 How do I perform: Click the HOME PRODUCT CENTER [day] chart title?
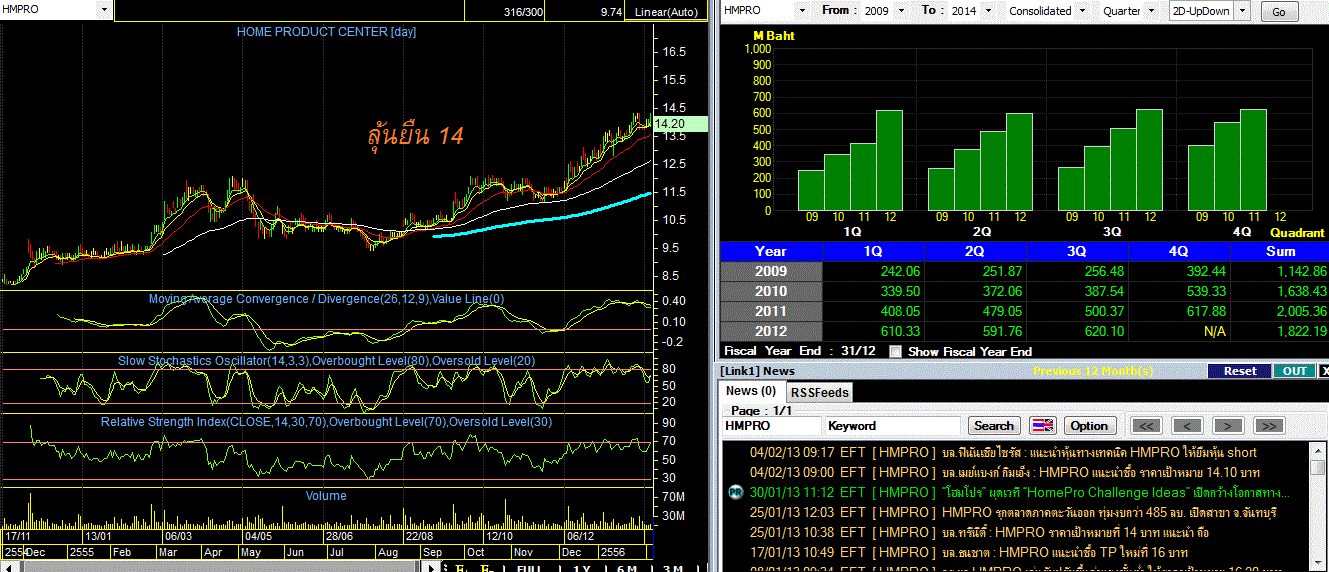[326, 32]
